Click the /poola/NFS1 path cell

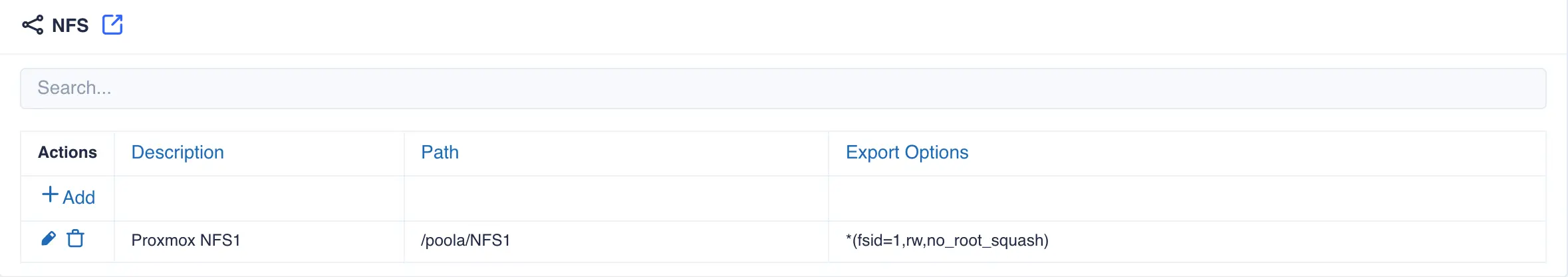465,240
